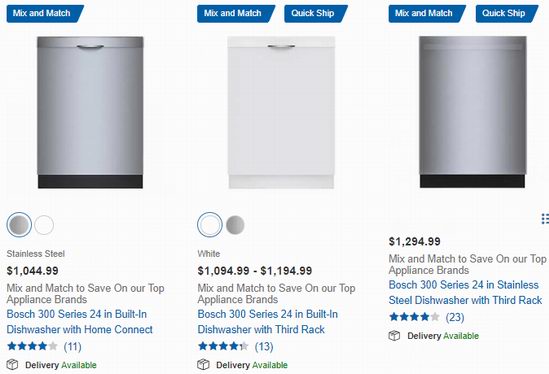Click the white dishwasher product image
Screen dimensions: 549x374
[281, 112]
